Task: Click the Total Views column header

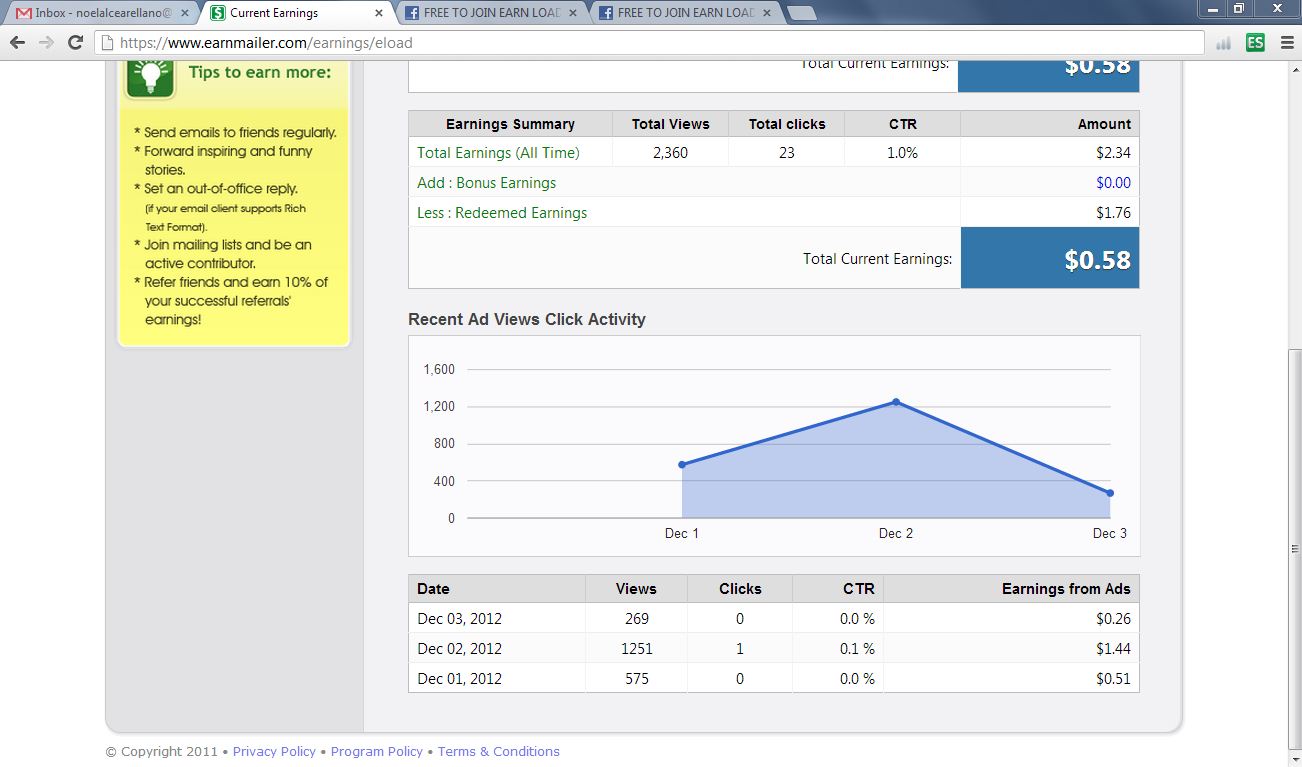Action: point(670,124)
